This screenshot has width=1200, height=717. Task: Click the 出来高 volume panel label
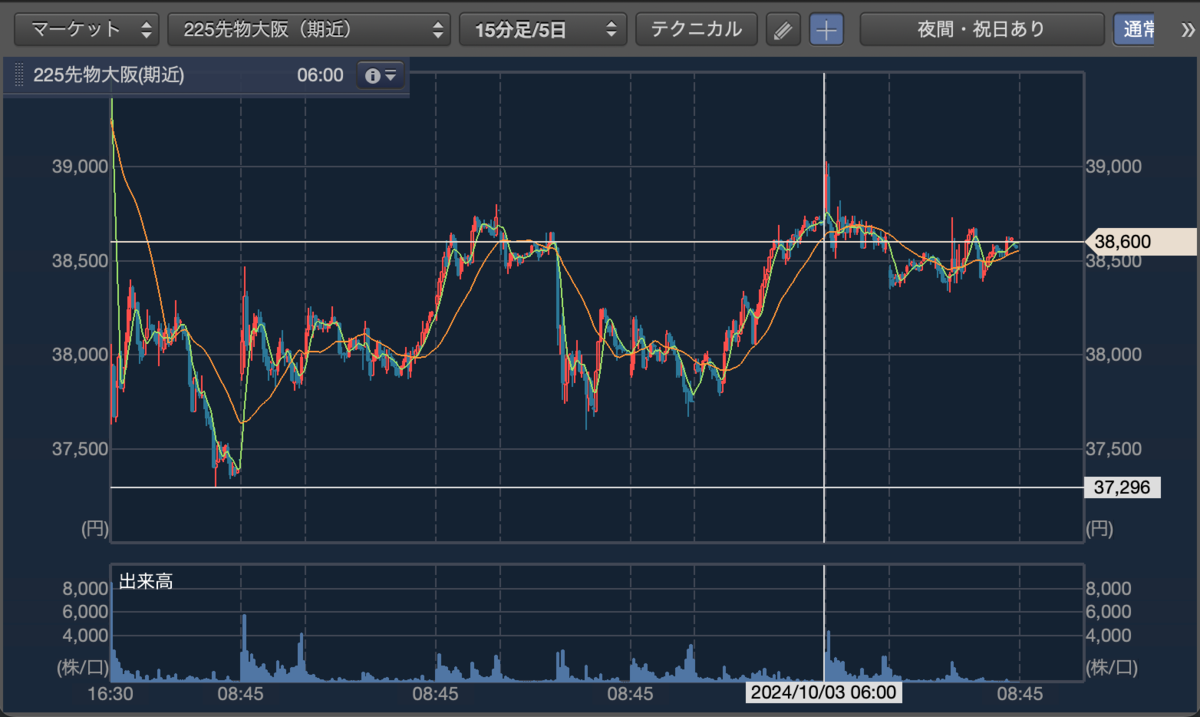click(146, 581)
